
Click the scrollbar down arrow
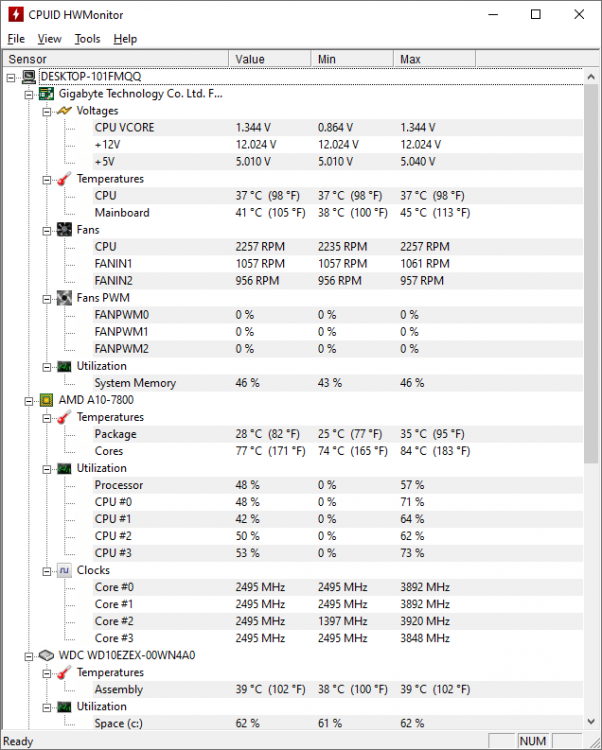tap(591, 721)
